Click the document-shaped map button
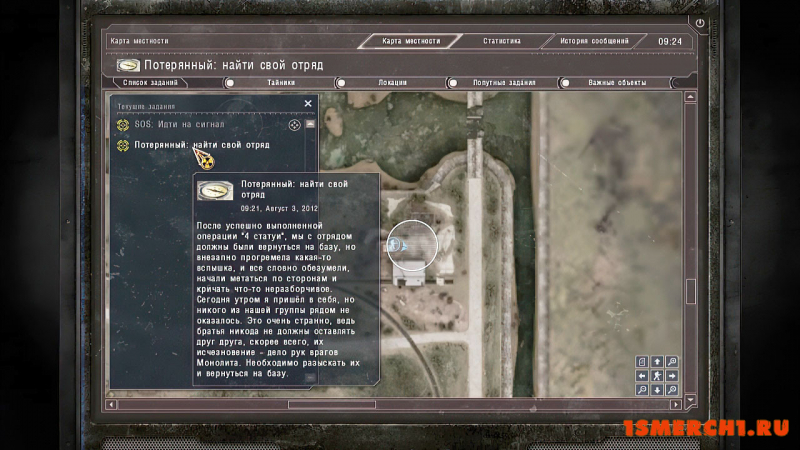 pos(642,362)
